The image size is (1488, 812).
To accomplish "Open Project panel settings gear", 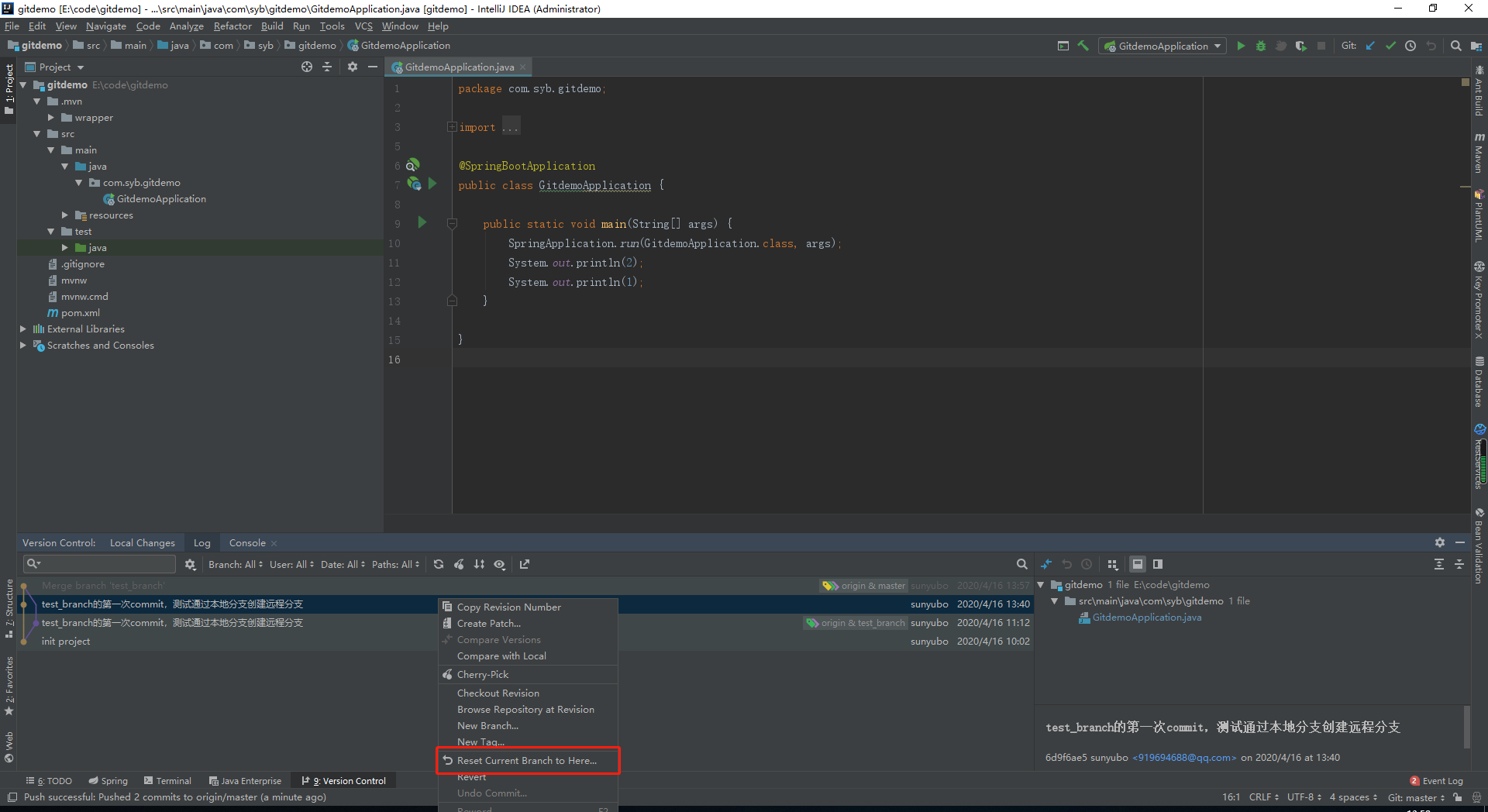I will (353, 67).
